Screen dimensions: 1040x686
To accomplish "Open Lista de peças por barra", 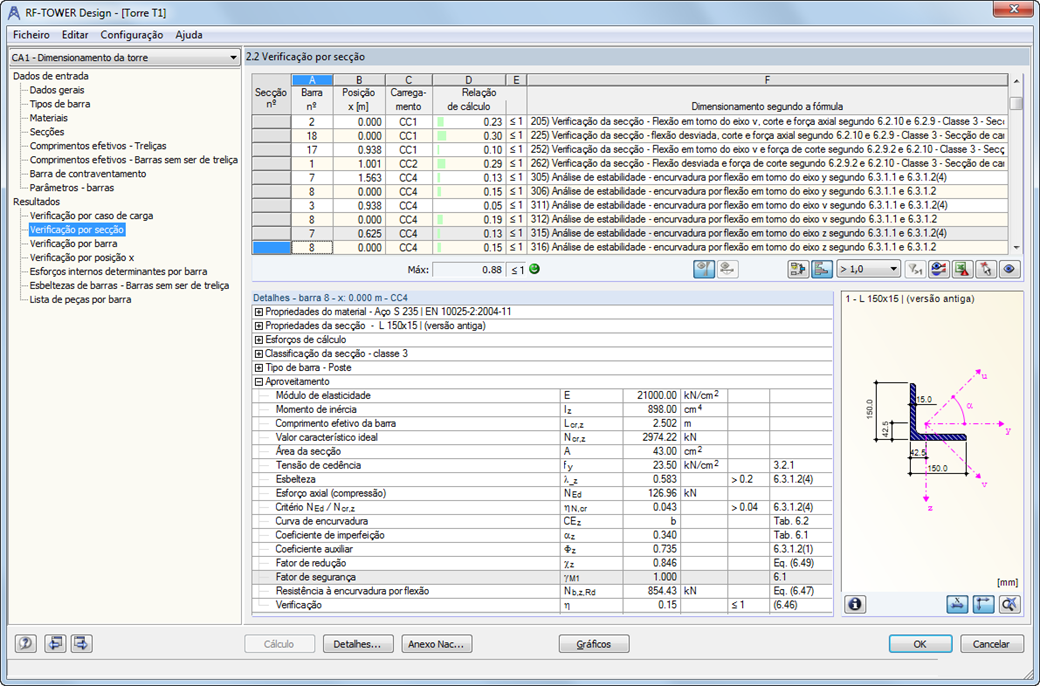I will tap(80, 299).
